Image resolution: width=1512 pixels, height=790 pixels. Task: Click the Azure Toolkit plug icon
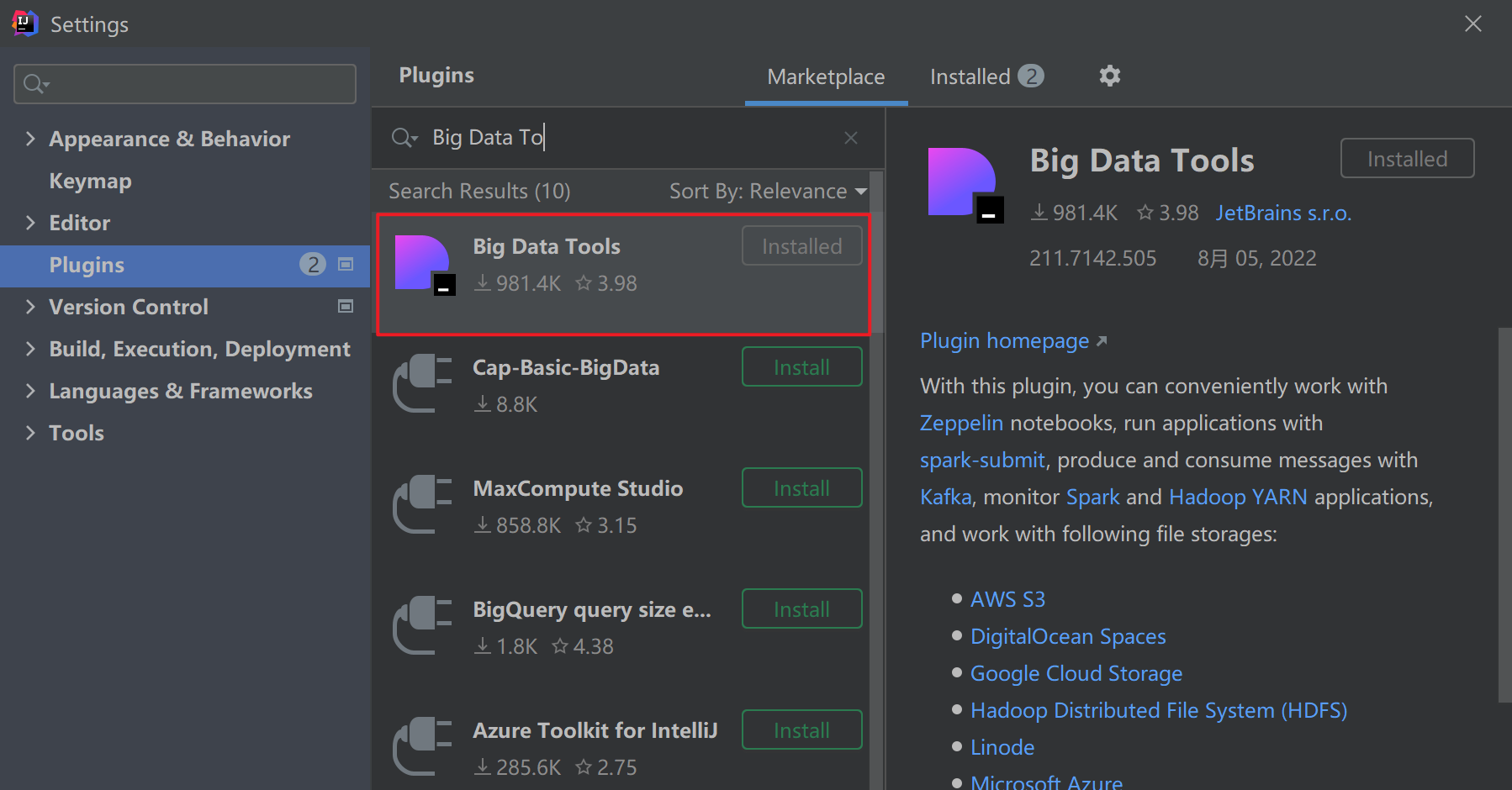tap(423, 747)
